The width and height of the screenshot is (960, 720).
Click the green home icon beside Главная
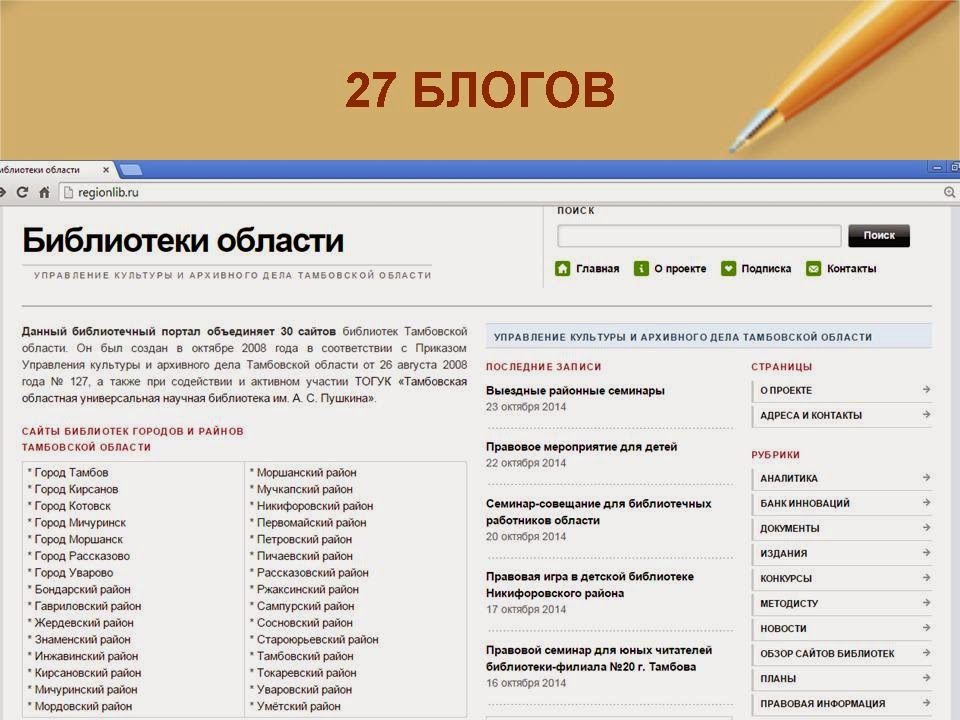[561, 268]
